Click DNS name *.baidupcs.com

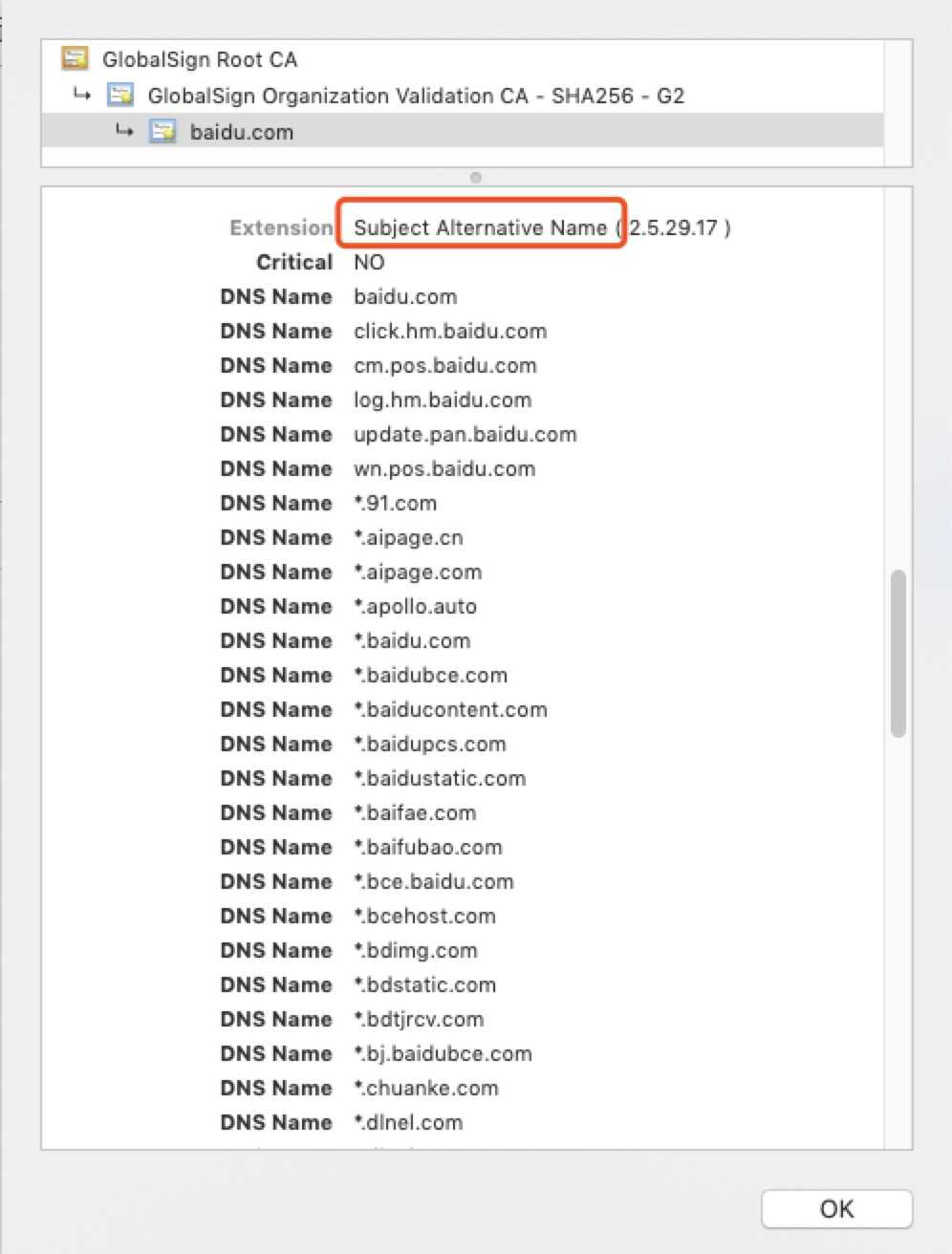430,744
